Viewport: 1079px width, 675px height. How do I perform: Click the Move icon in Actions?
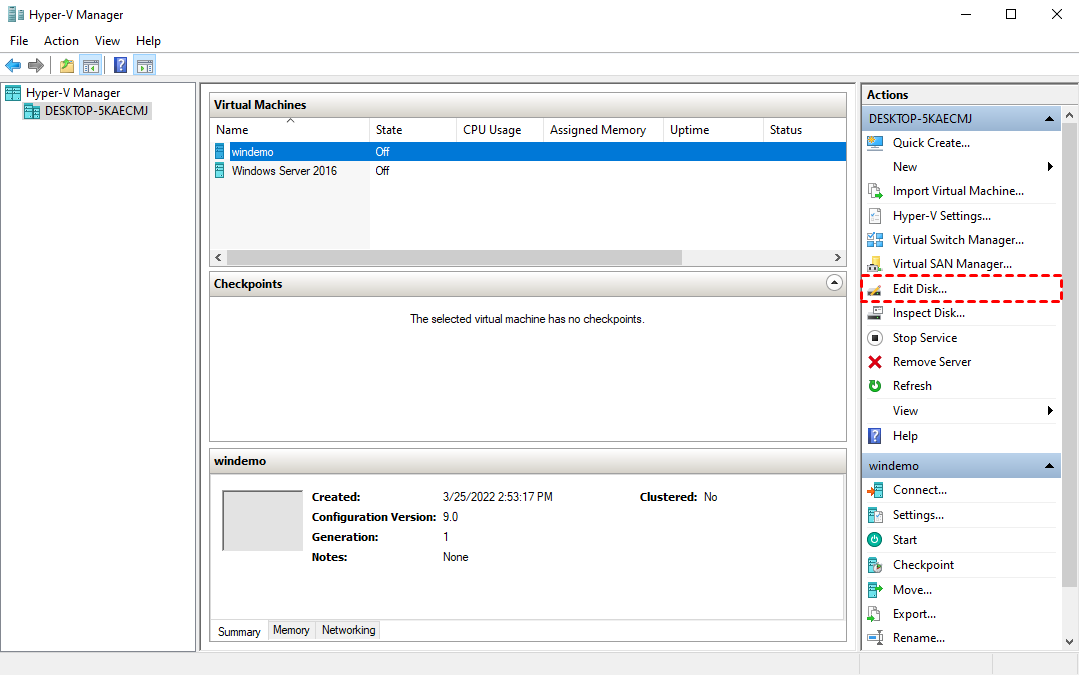click(x=875, y=590)
